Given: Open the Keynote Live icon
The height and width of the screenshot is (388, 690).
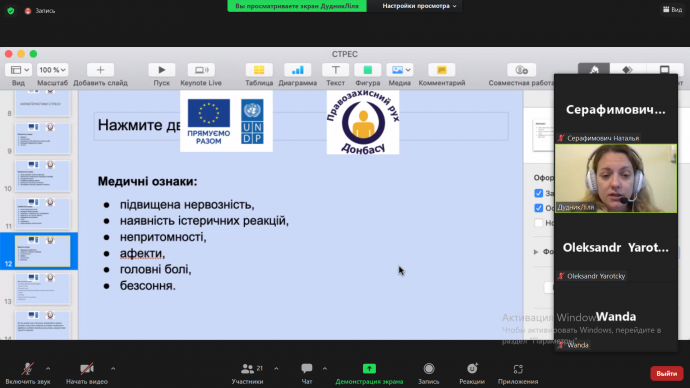Looking at the screenshot, I should pos(201,70).
